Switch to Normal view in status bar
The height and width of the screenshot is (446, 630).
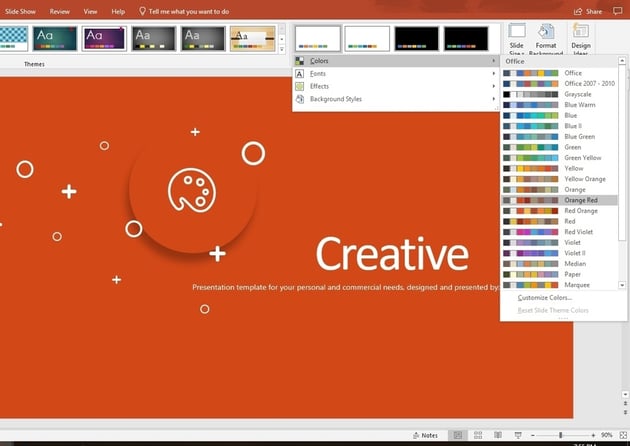(457, 435)
